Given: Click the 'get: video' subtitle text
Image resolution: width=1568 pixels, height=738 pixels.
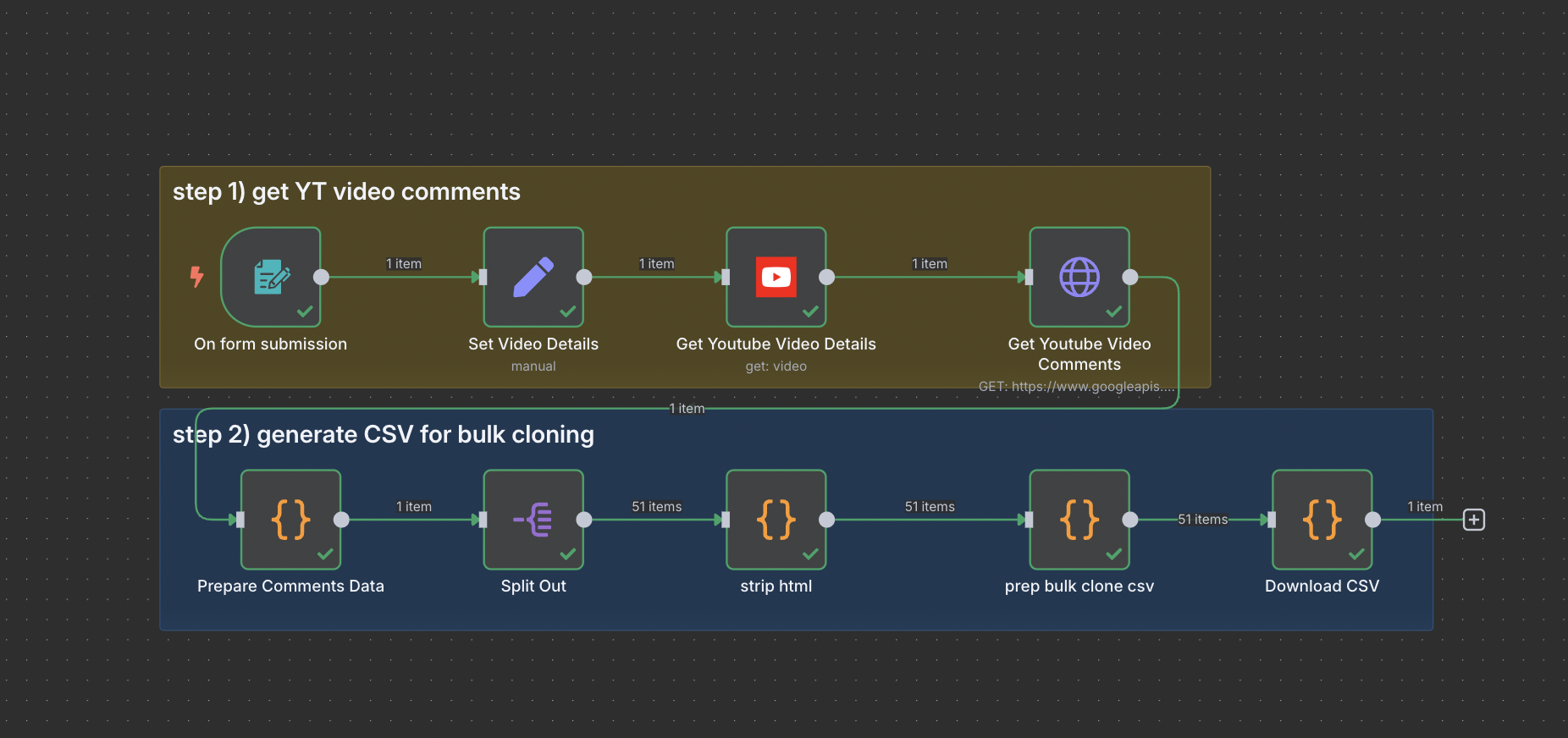Looking at the screenshot, I should [x=776, y=366].
